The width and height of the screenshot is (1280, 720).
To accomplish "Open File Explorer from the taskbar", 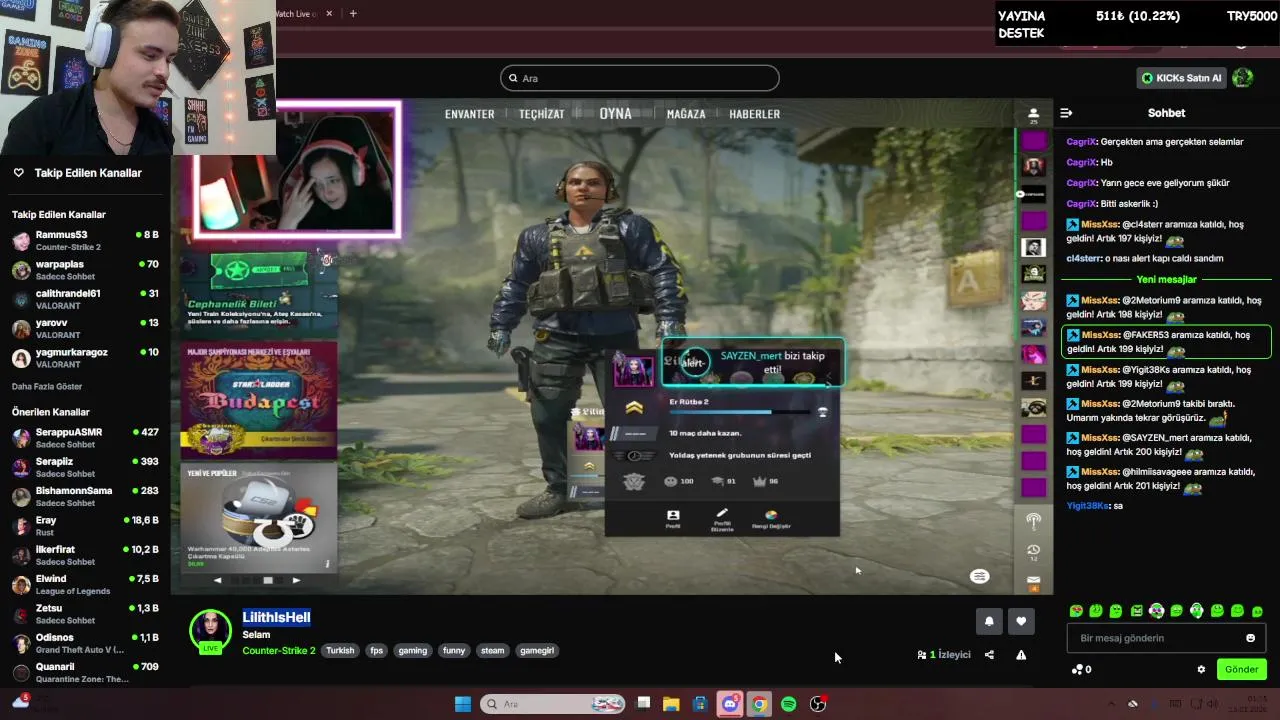I will click(x=671, y=704).
